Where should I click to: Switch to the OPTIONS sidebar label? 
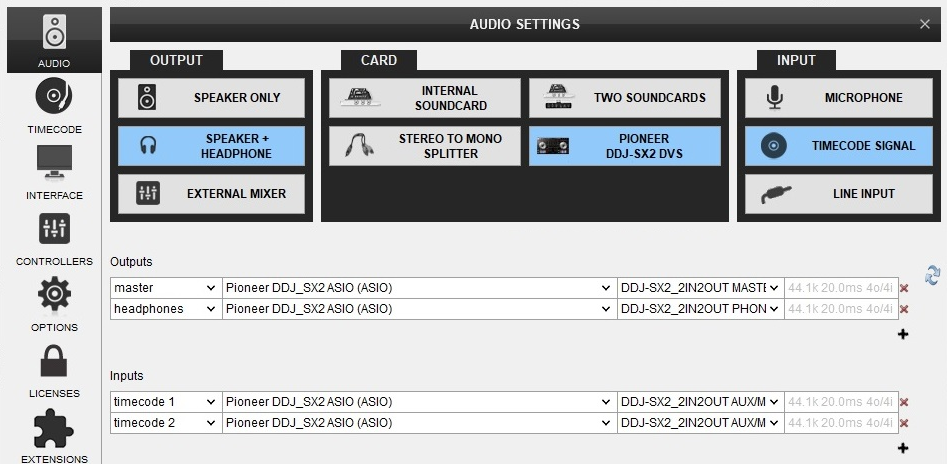(54, 327)
